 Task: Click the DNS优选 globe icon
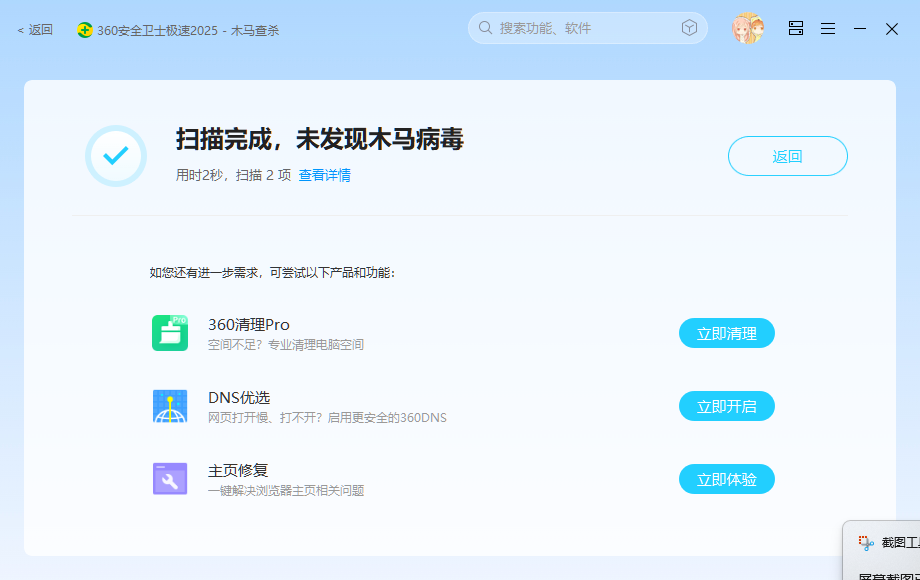(x=170, y=406)
